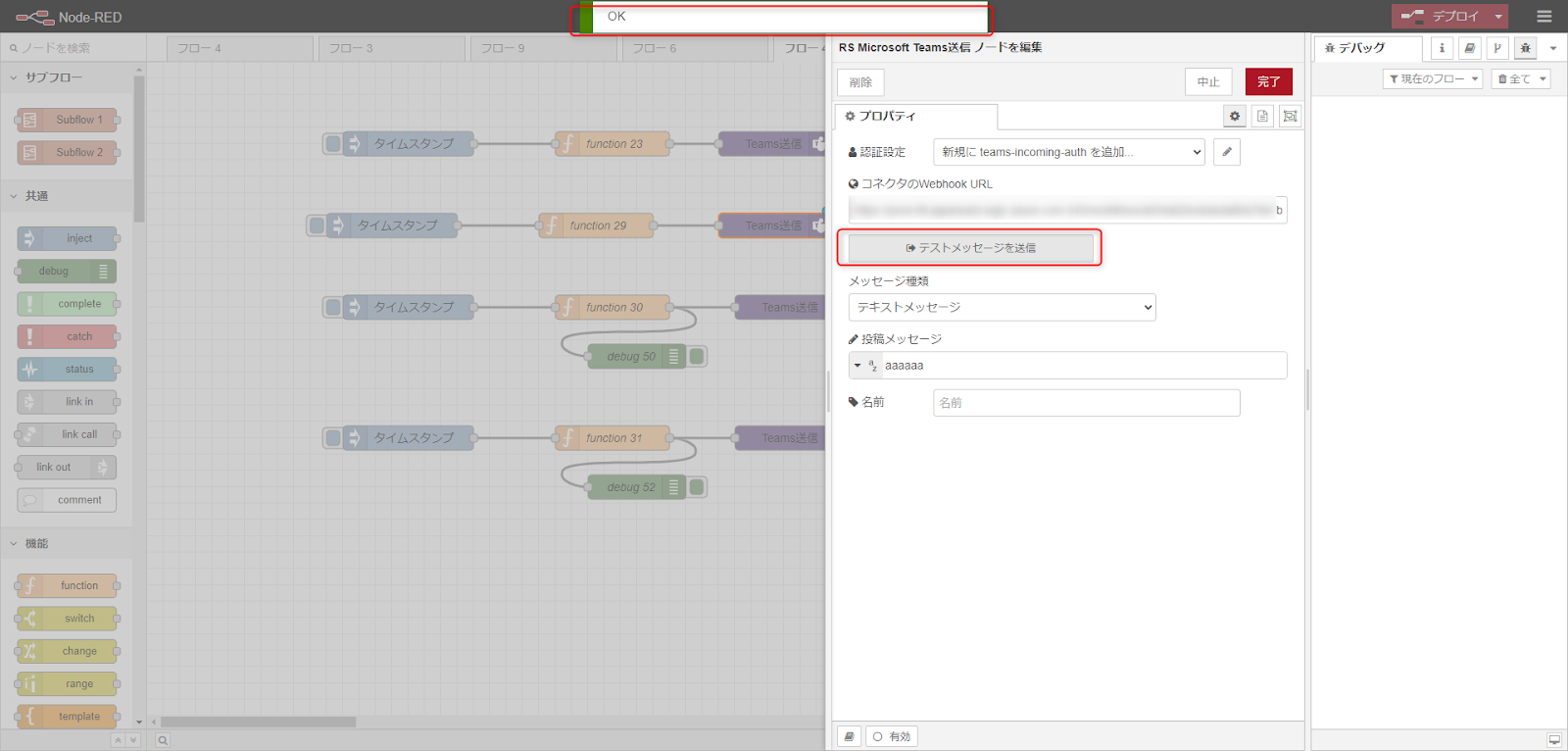Open node description document icon
The image size is (1568, 751).
pos(1262,116)
